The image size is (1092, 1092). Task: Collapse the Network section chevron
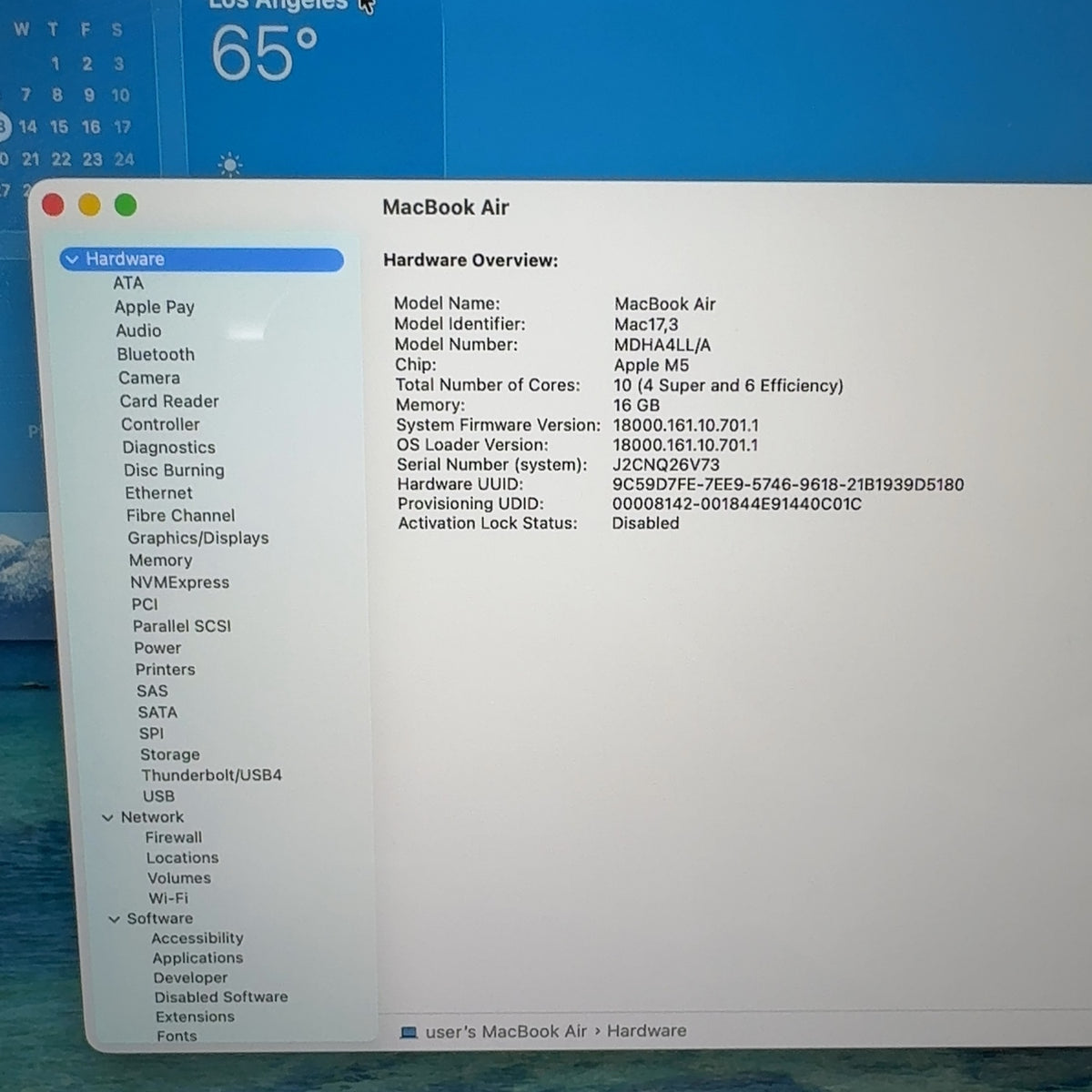108,818
